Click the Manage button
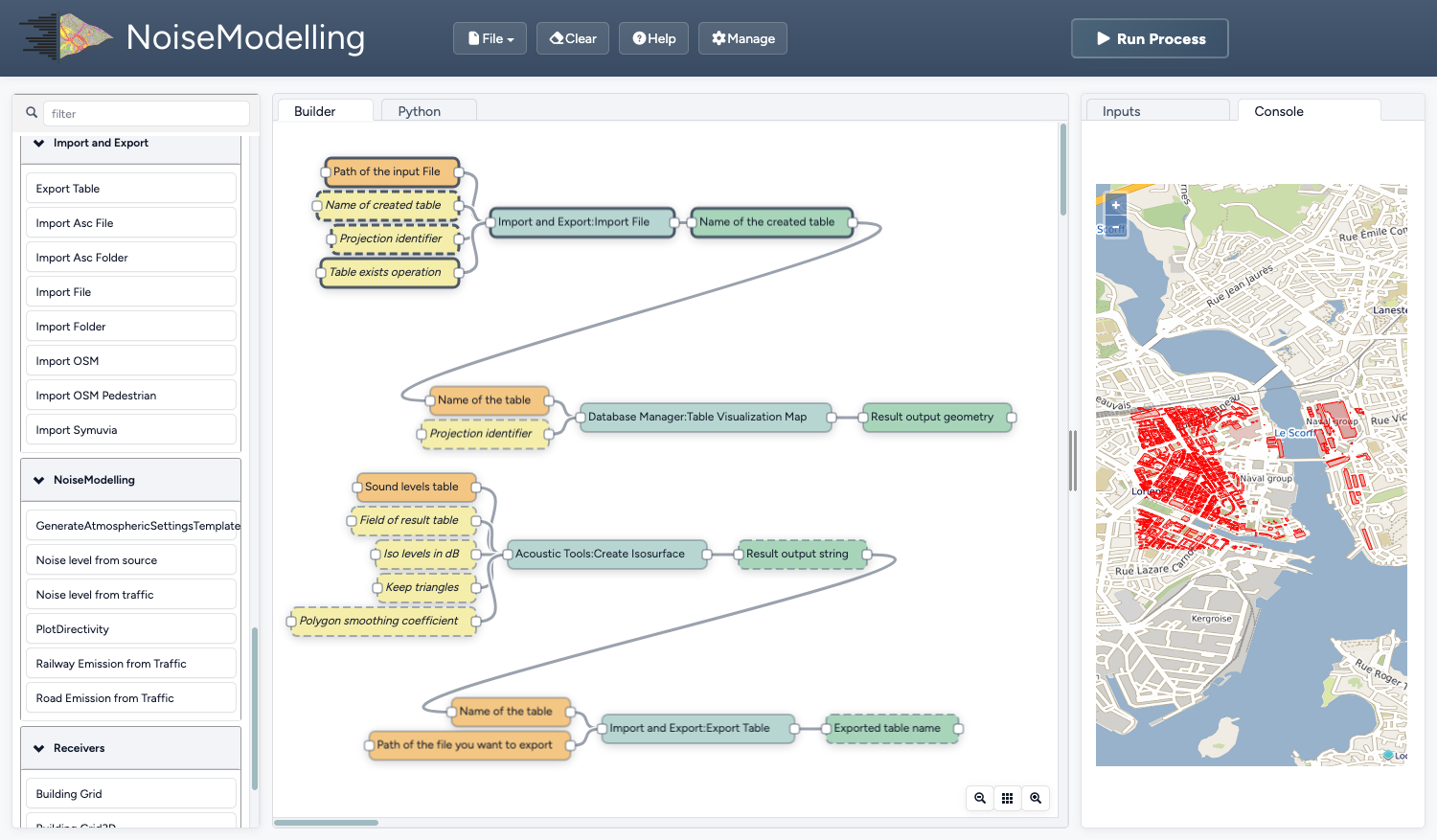This screenshot has width=1437, height=840. pyautogui.click(x=742, y=38)
